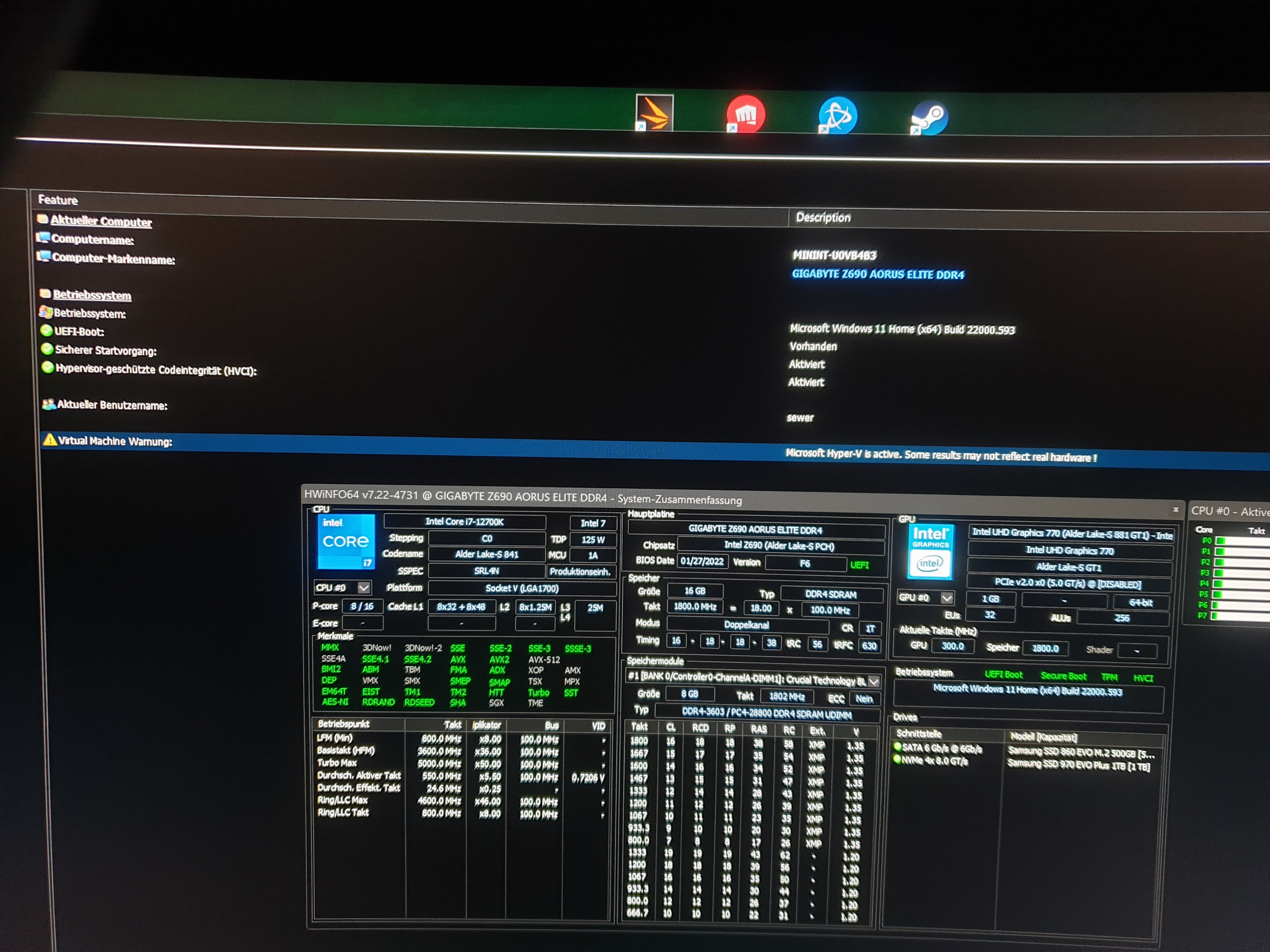Open the Aktueller Computer link
This screenshot has height=952, width=1270.
[x=101, y=221]
